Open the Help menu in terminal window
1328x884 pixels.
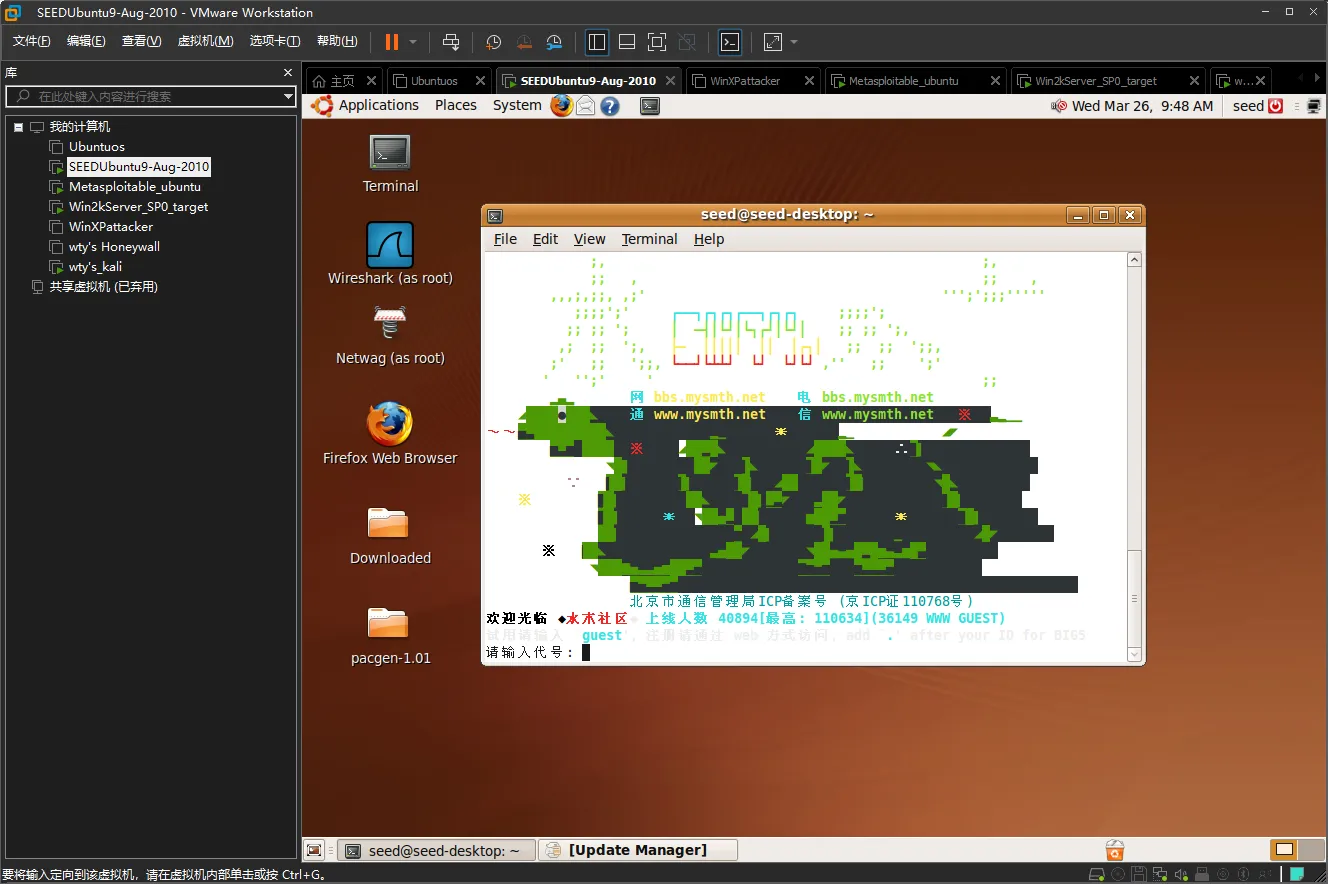click(x=709, y=239)
